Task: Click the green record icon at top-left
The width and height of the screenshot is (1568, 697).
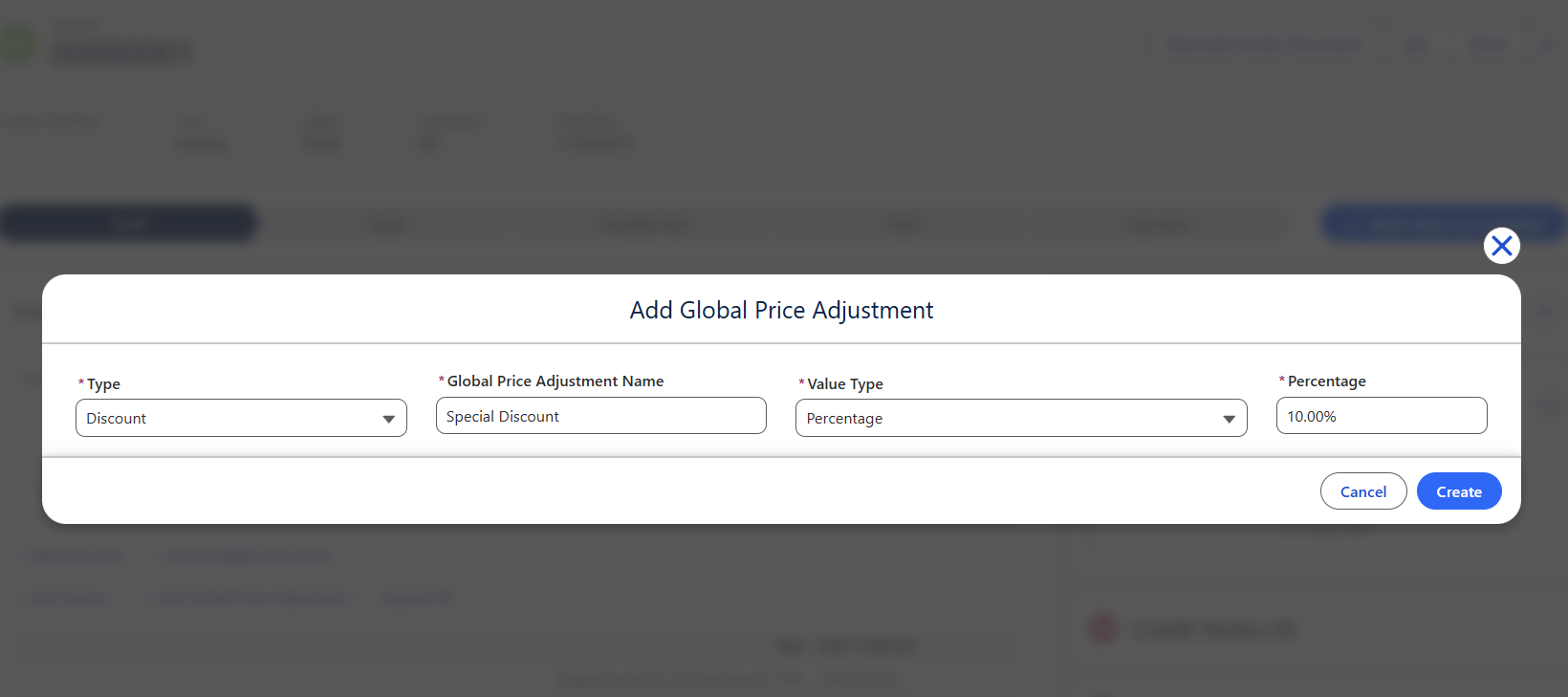Action: coord(17,45)
